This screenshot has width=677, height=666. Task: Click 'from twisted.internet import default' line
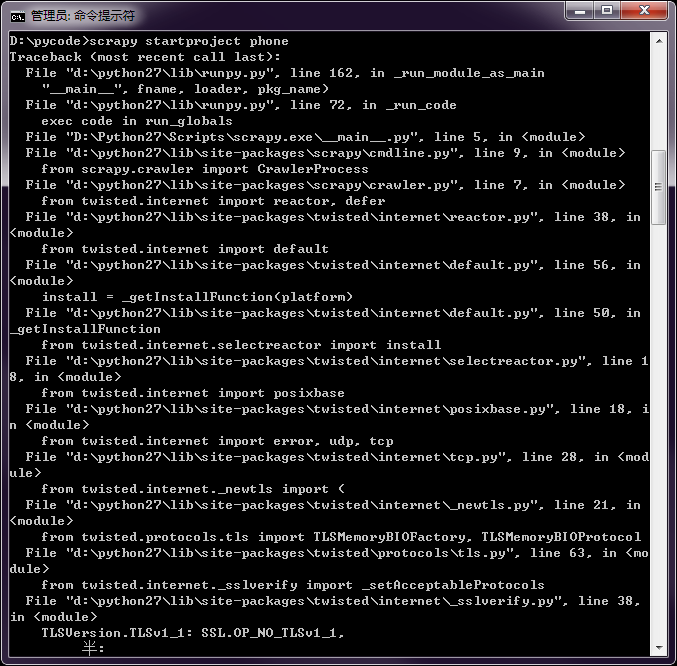[185, 249]
